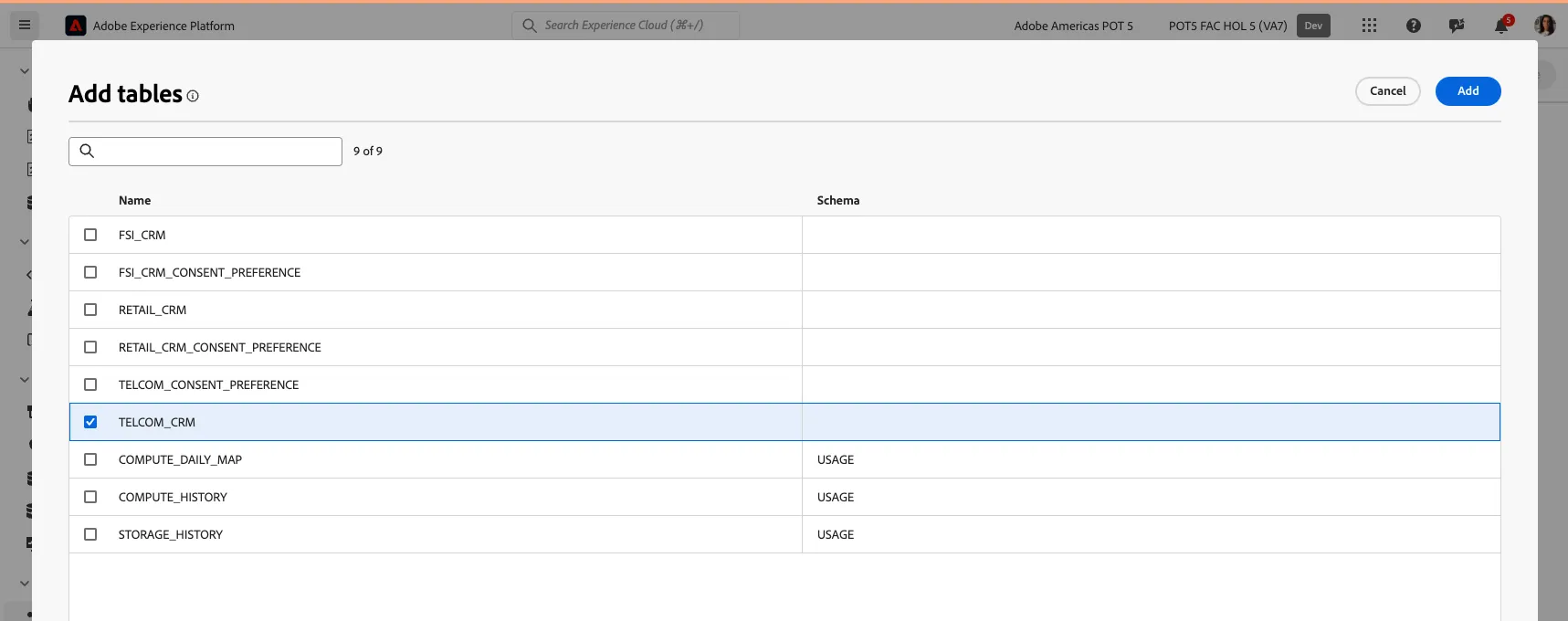Open the POTS FAC HOL 5 sandbox switcher

click(x=1227, y=26)
